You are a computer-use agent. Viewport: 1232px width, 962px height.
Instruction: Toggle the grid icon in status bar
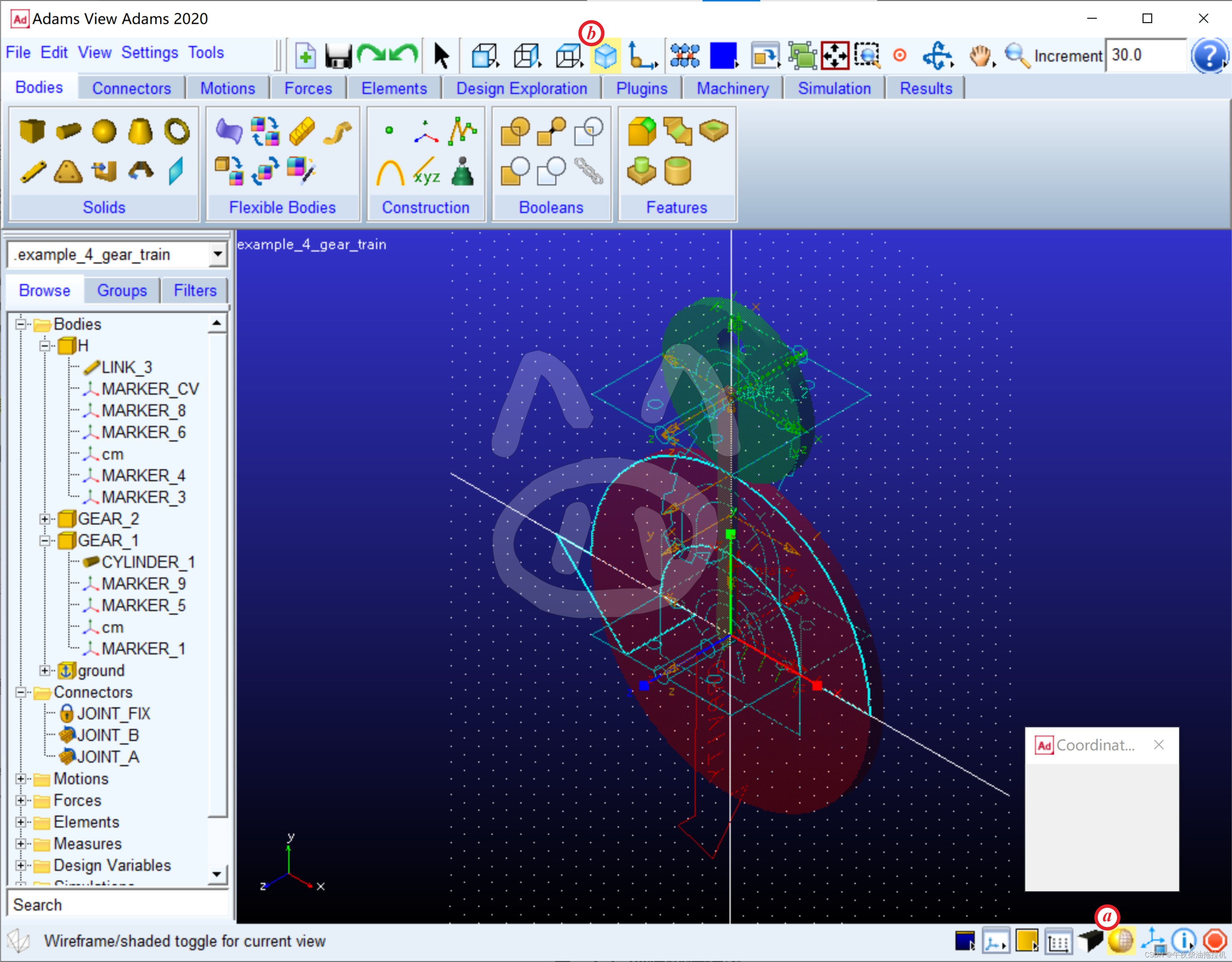[x=1059, y=941]
